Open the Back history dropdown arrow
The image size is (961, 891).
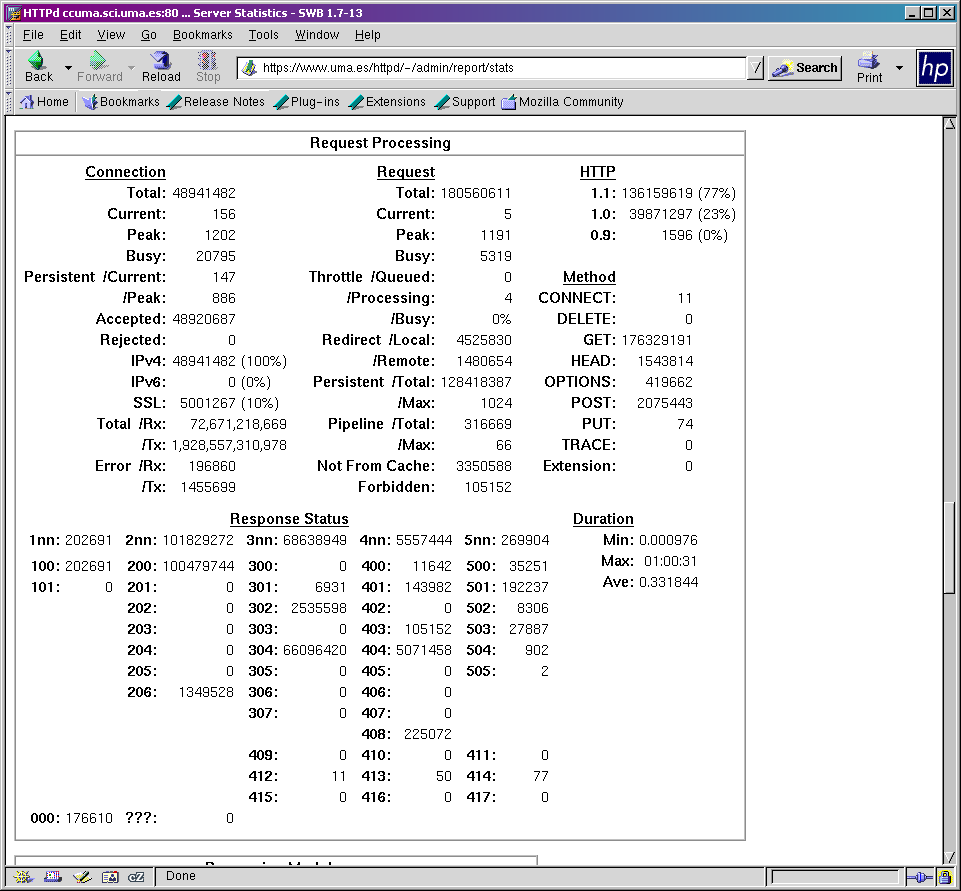coord(68,67)
